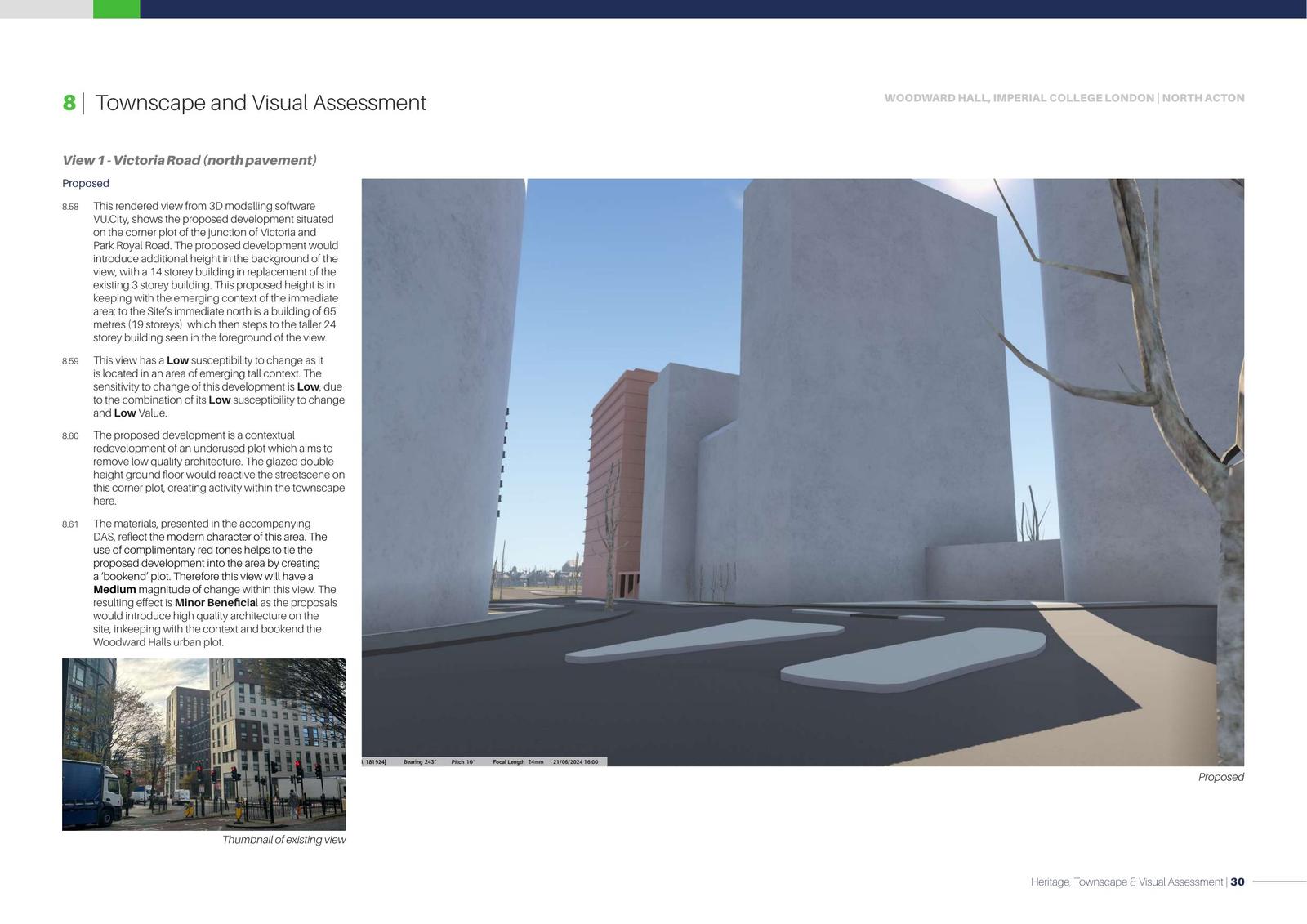Viewport: 1307px width, 924px height.
Task: Click the '21/06/2024 16:00' timestamp on render
Action: [575, 762]
